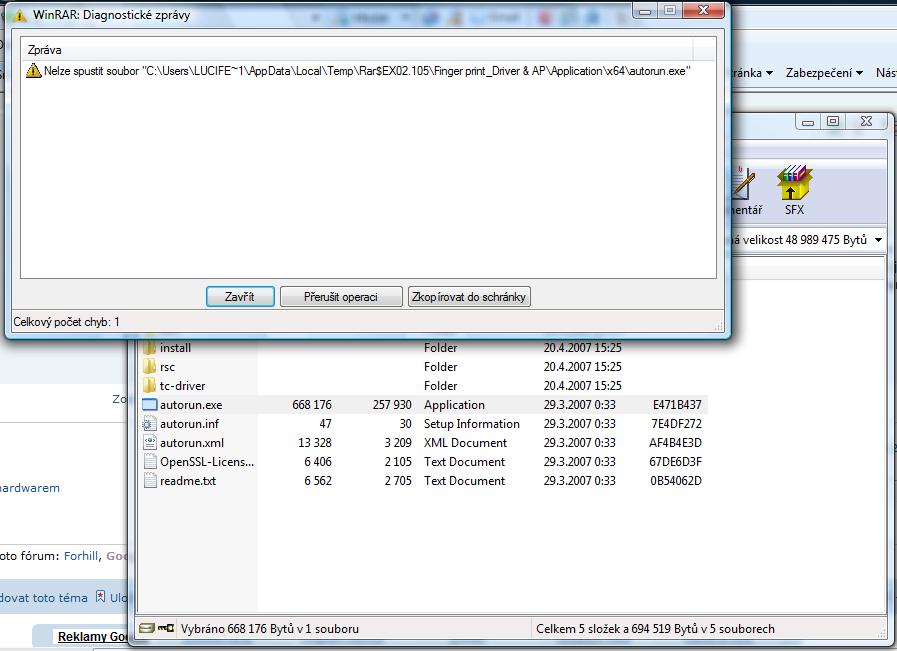This screenshot has width=897, height=651.
Task: Click the autorun.xml document icon
Action: [x=149, y=443]
